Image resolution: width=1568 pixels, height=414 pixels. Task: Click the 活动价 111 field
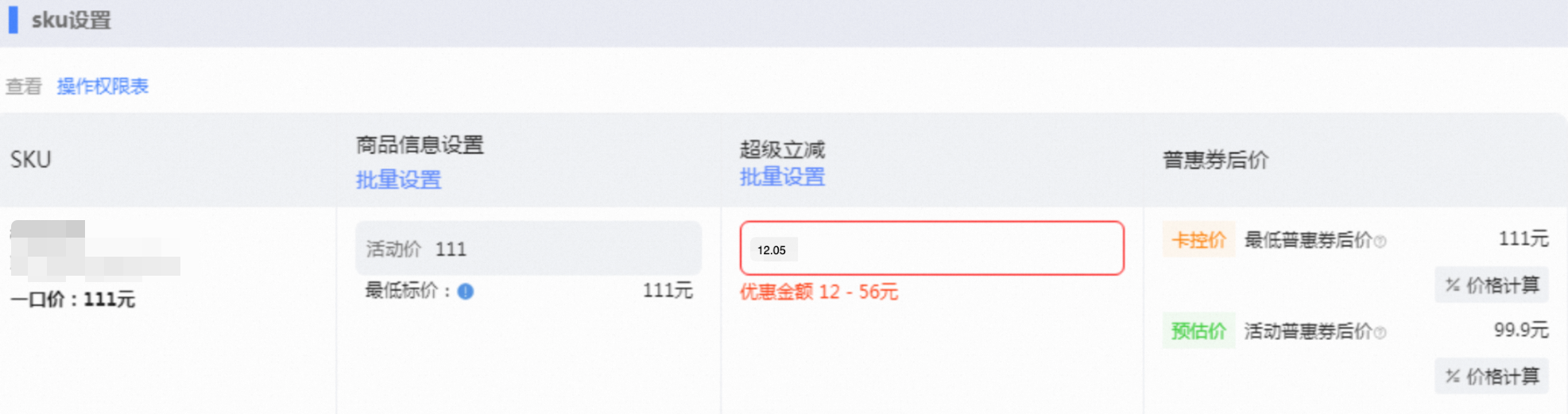tap(528, 249)
